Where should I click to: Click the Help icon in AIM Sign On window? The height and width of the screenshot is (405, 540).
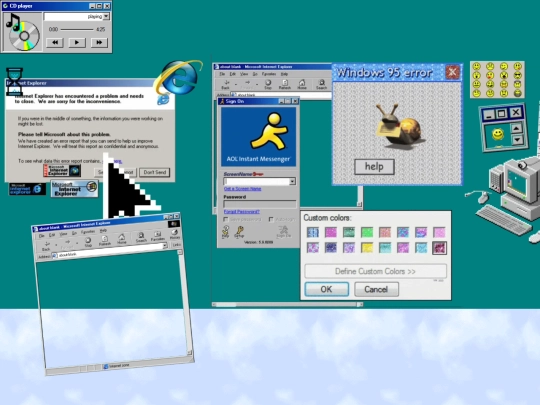[x=226, y=232]
